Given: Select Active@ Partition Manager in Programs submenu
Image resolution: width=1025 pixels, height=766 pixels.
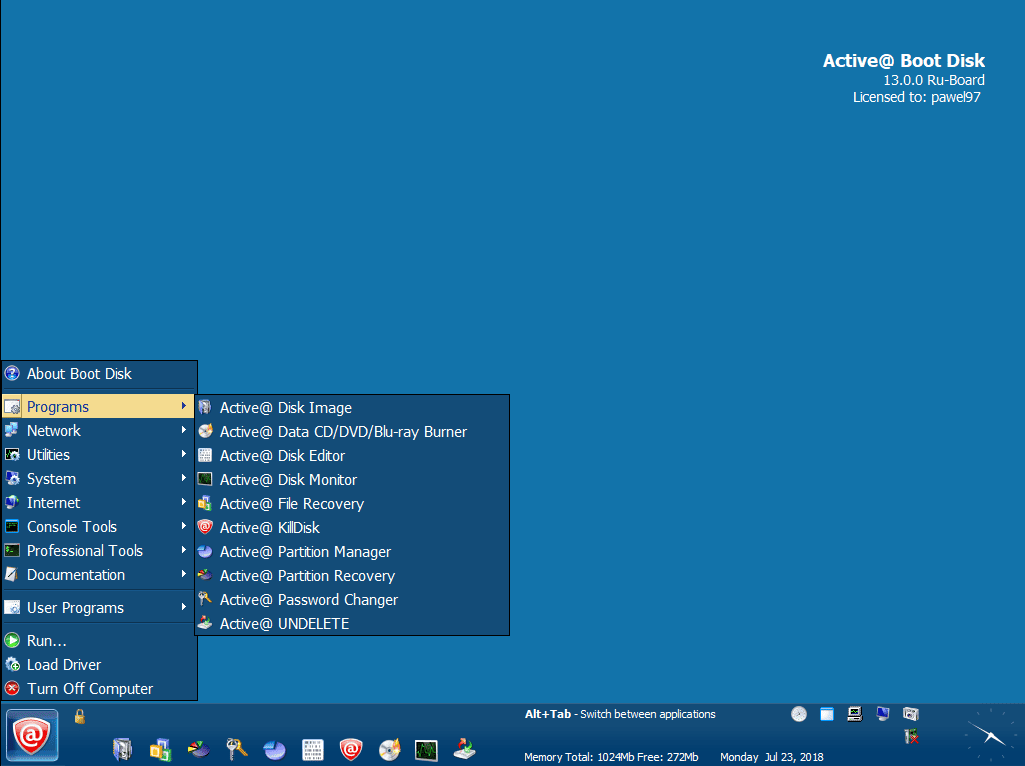Looking at the screenshot, I should (x=305, y=552).
